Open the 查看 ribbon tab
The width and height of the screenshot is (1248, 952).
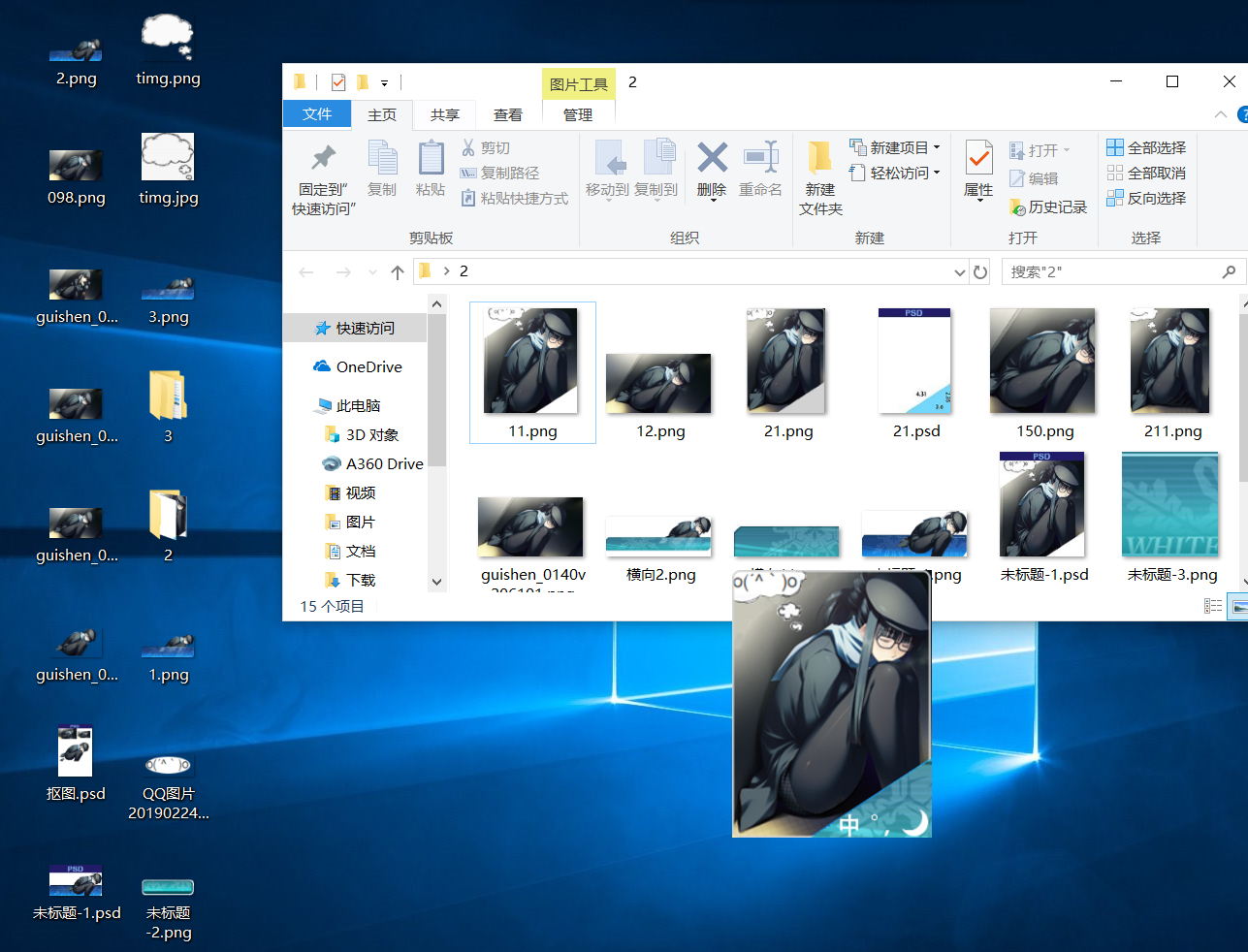(507, 114)
